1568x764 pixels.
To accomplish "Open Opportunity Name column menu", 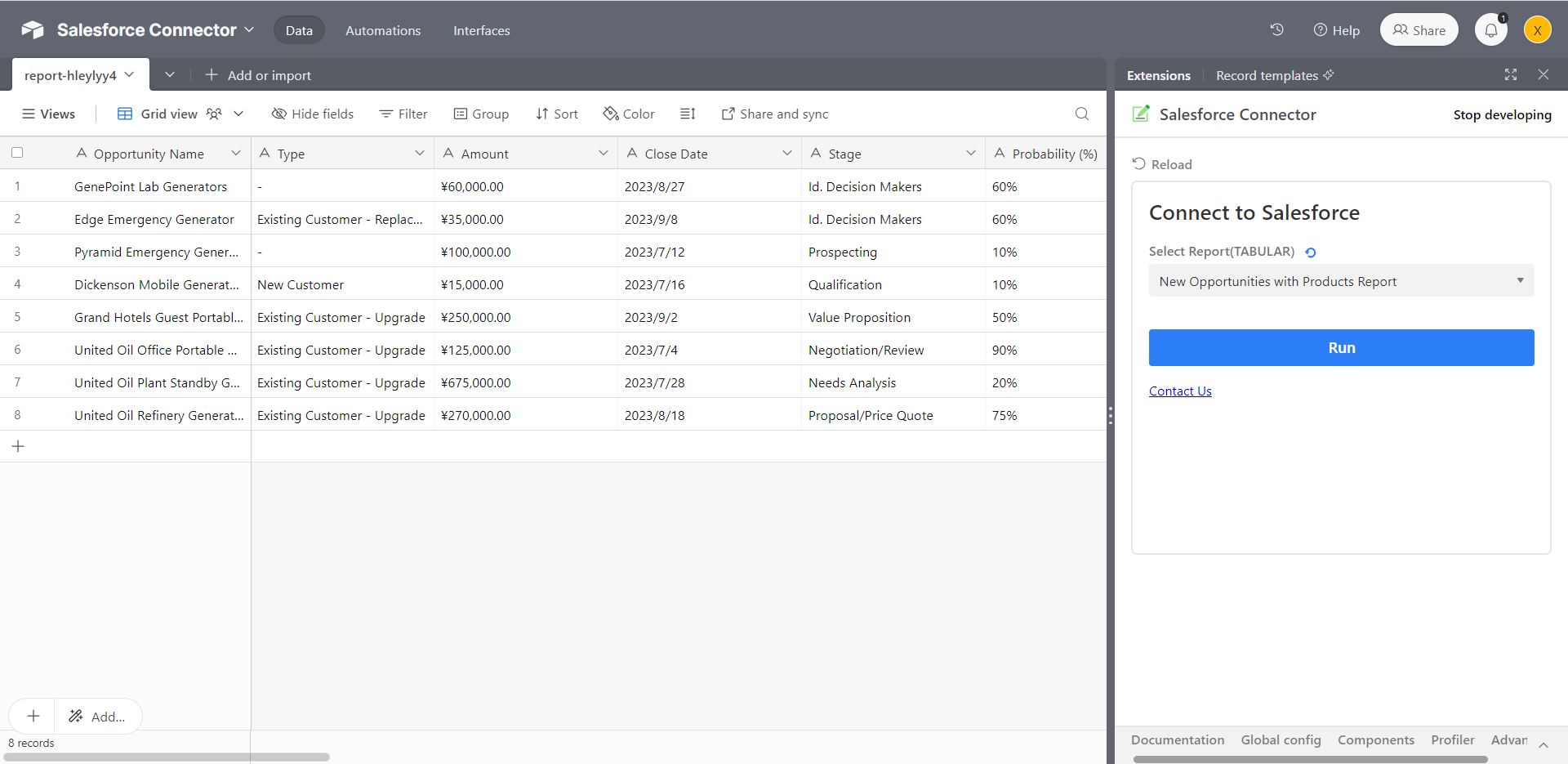I will pyautogui.click(x=236, y=153).
